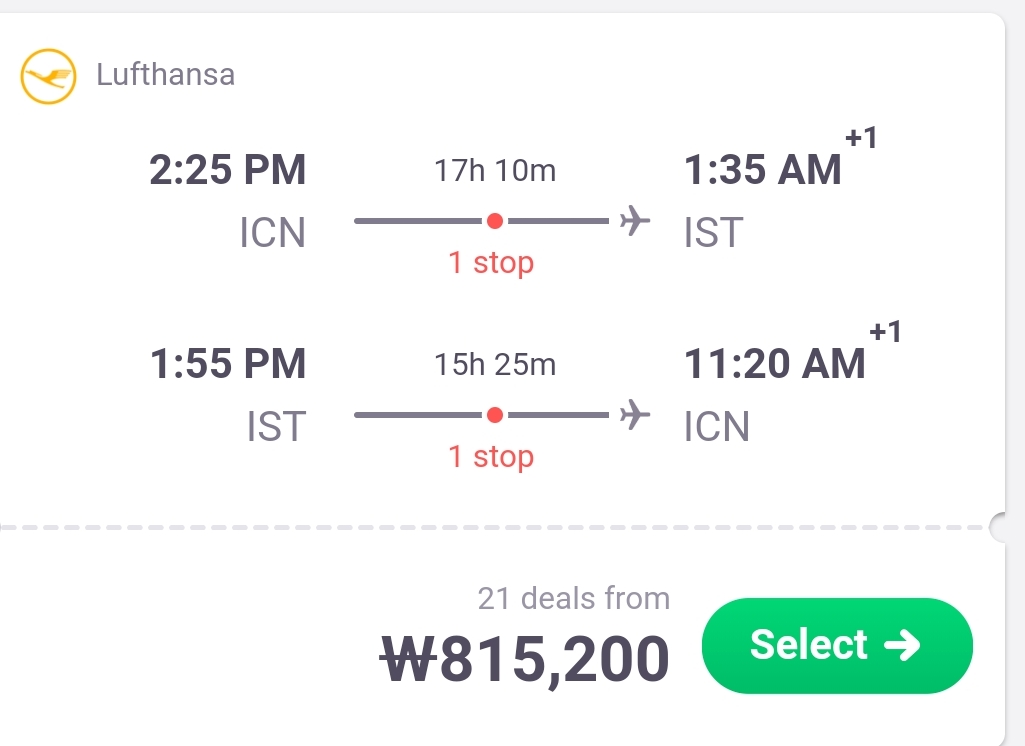Image resolution: width=1025 pixels, height=746 pixels.
Task: Click the ₩815,200 price
Action: [x=526, y=659]
